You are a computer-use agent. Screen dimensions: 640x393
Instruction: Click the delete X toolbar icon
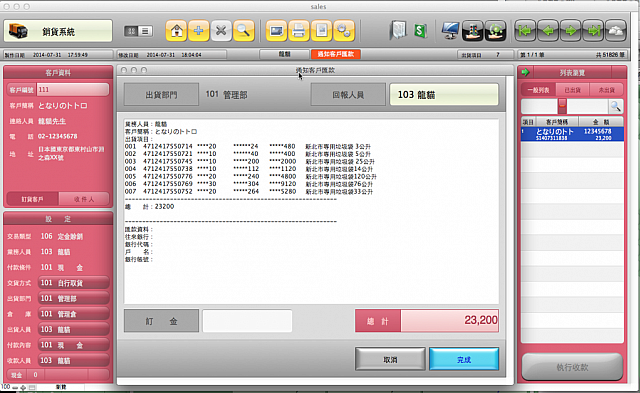[221, 31]
